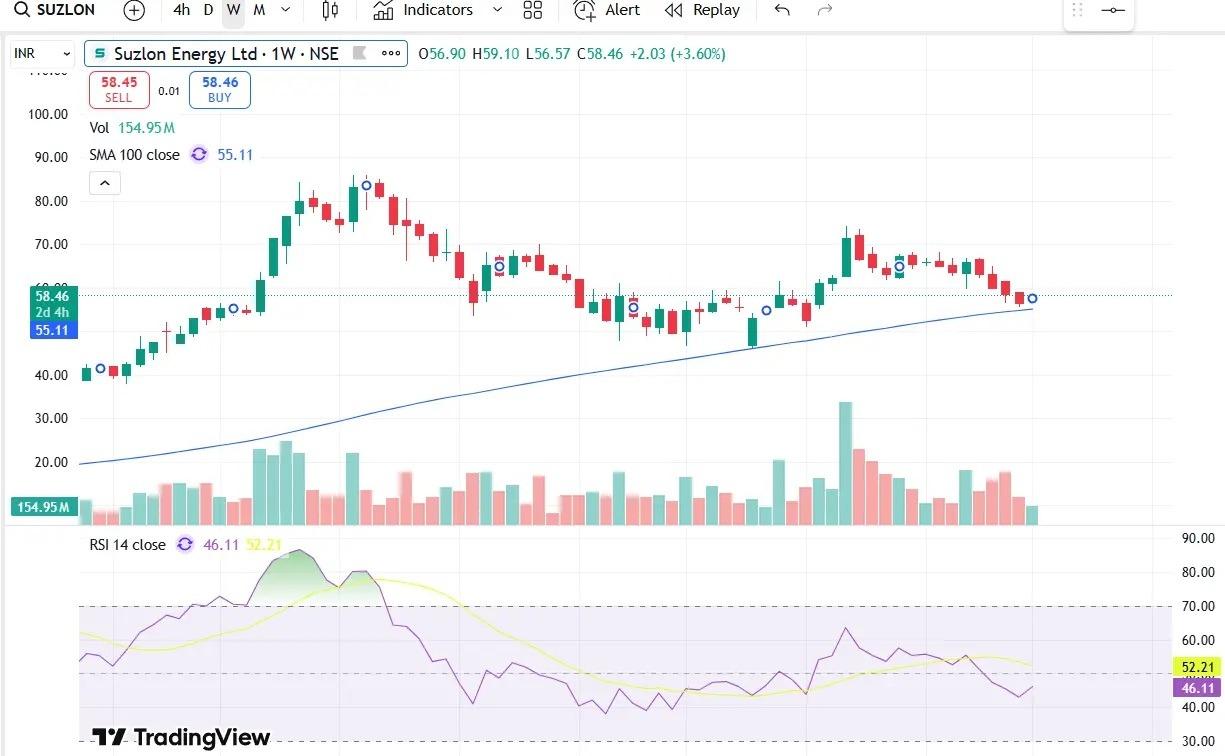This screenshot has width=1225, height=756.
Task: Click the 154.95M volume axis label
Action: tap(45, 507)
